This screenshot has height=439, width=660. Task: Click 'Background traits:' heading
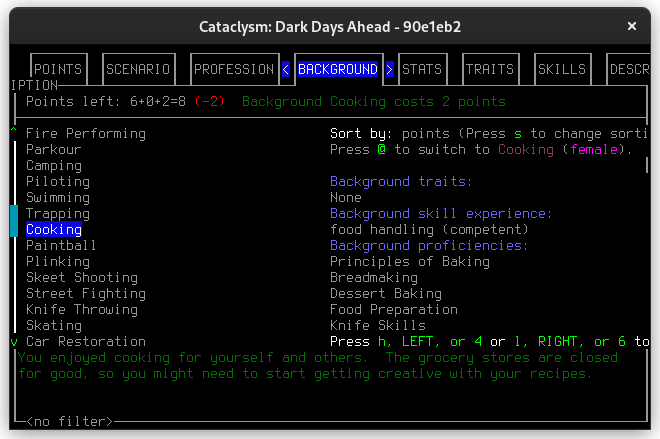click(402, 182)
